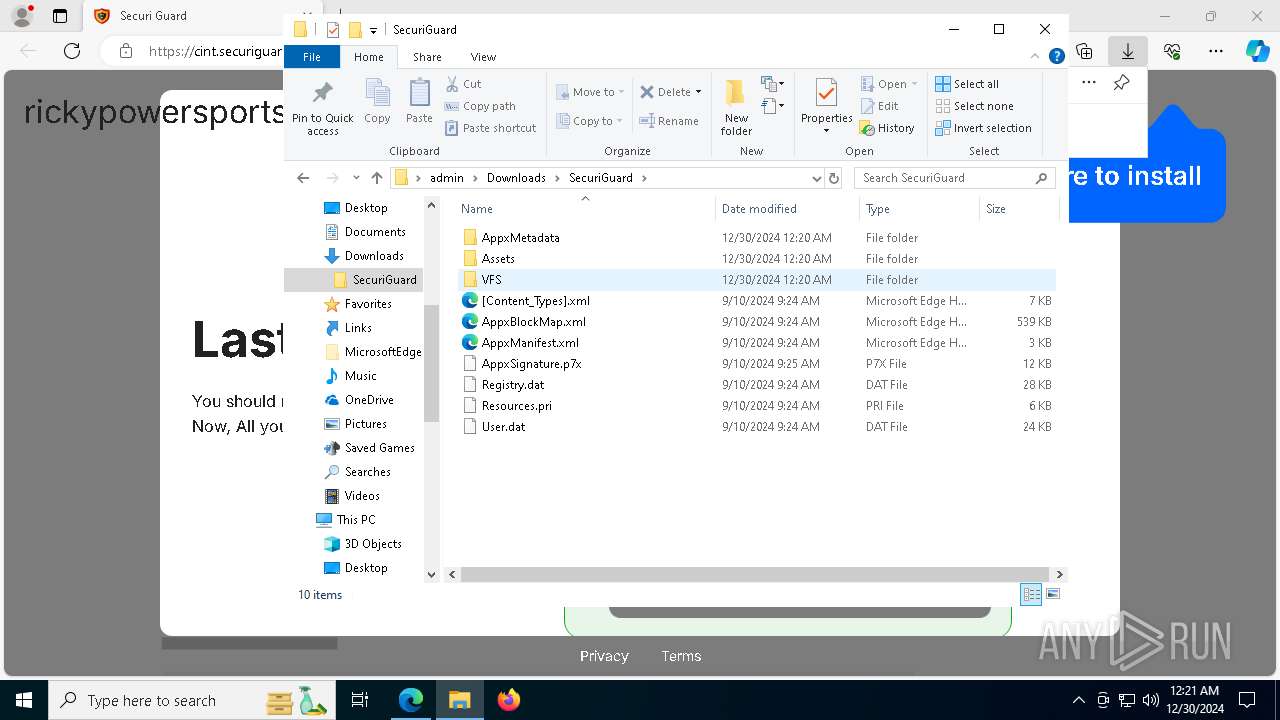Click the Search SecuriGuard field
Viewport: 1280px width, 720px height.
pos(954,178)
